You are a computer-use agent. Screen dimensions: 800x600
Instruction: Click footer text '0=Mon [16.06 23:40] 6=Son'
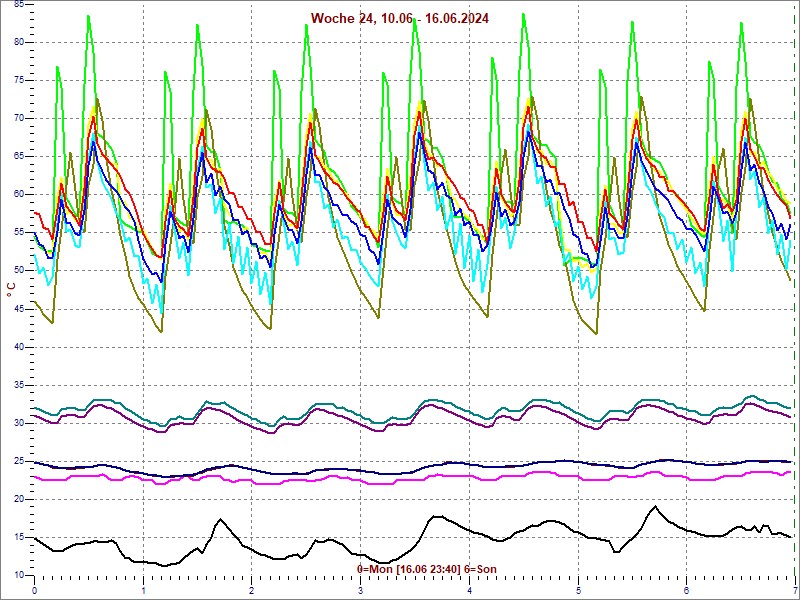pos(427,569)
